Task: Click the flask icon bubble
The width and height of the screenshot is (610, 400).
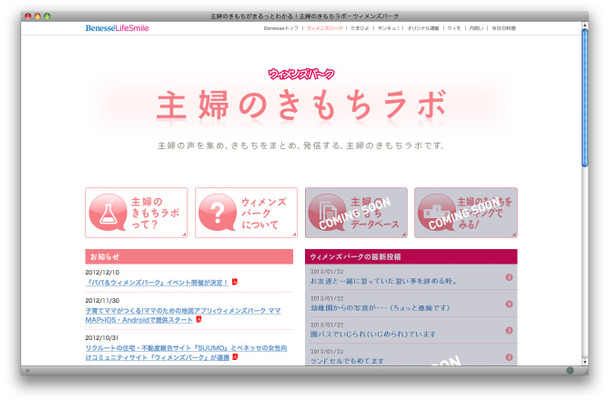Action: point(108,212)
